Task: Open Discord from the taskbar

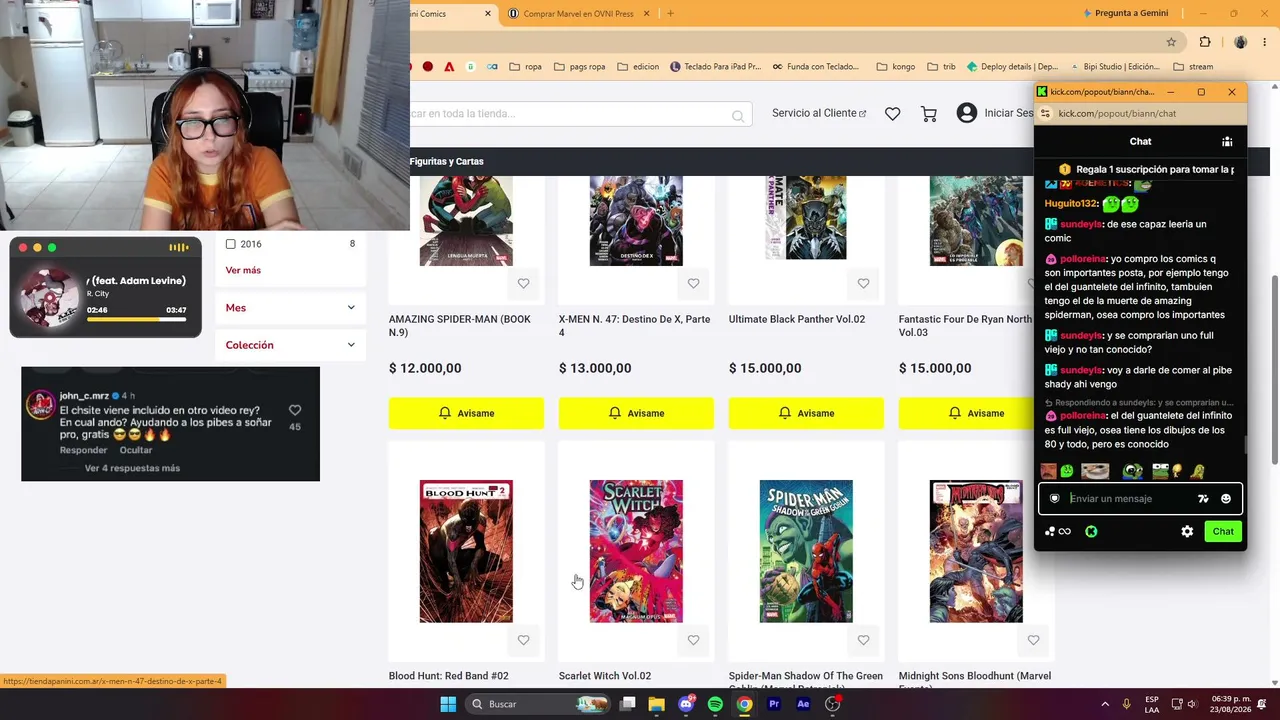Action: 686,704
